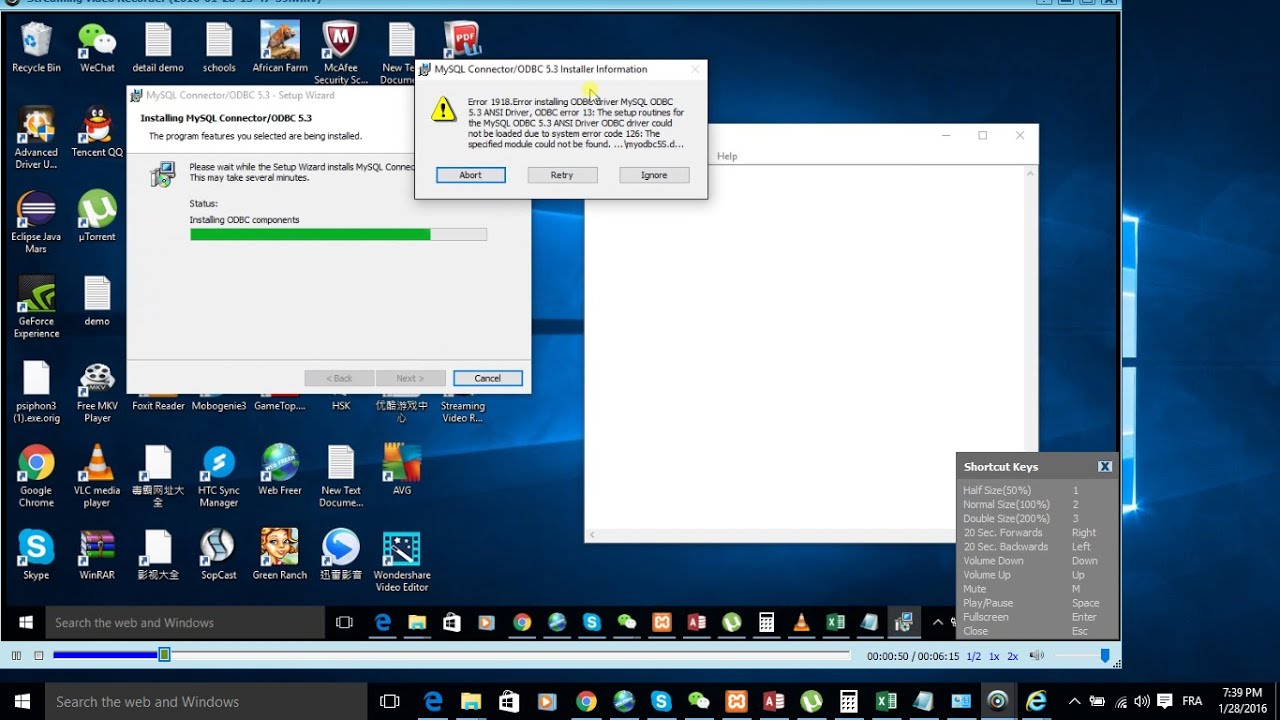Click Excel icon on bottom Windows taskbar
Viewport: 1280px width, 720px height.
pyautogui.click(x=885, y=701)
